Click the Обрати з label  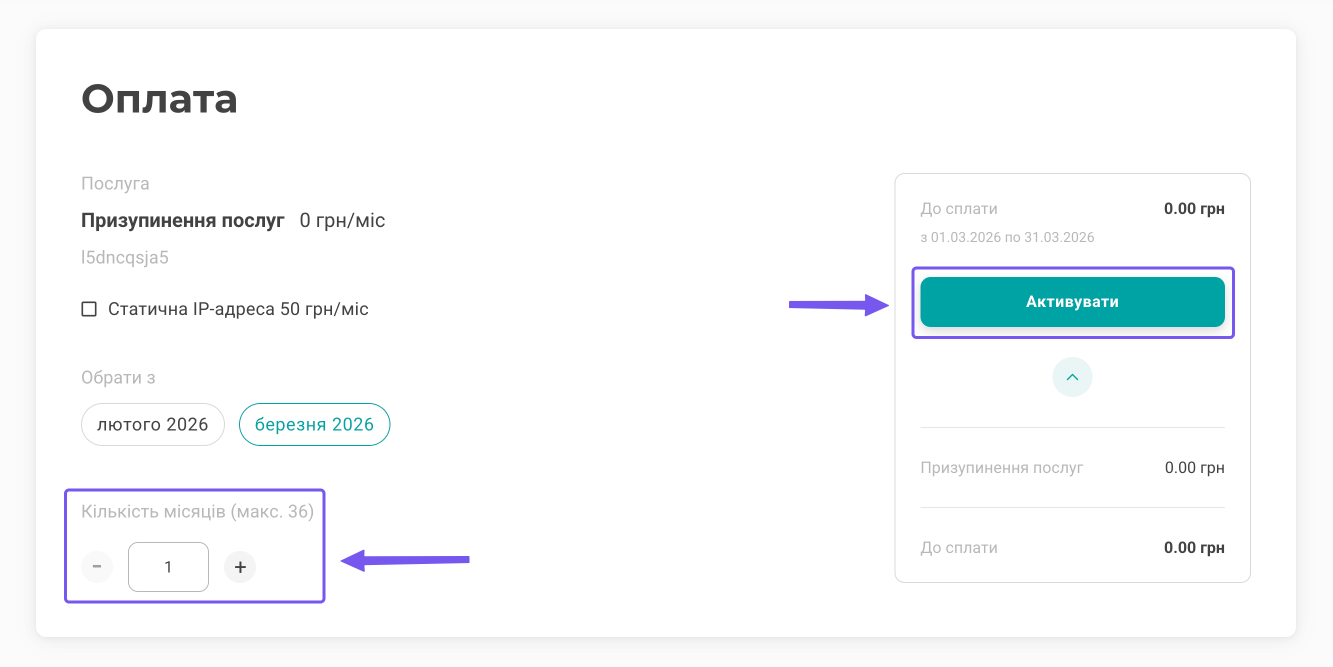coord(118,377)
